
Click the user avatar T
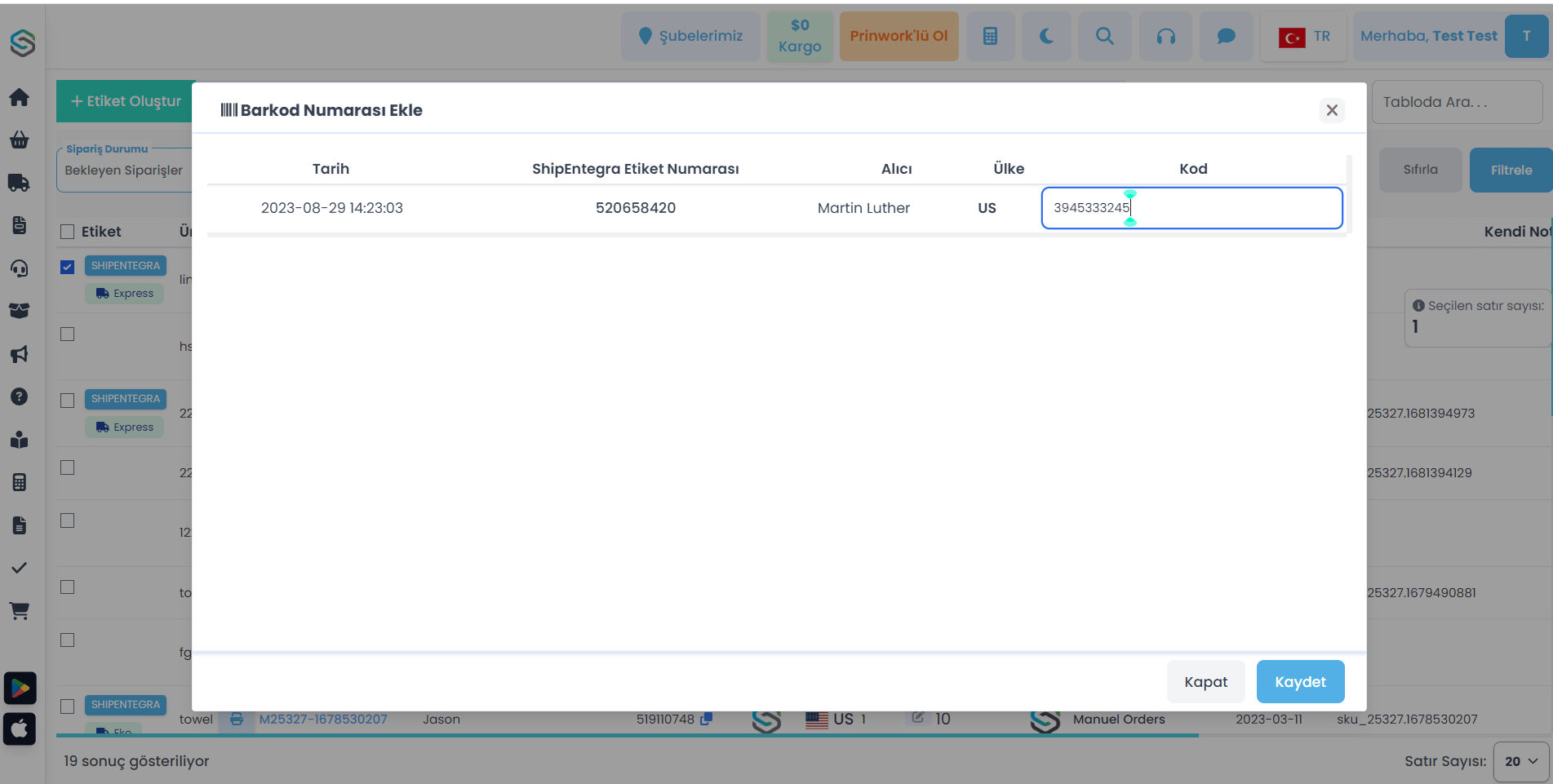point(1526,36)
